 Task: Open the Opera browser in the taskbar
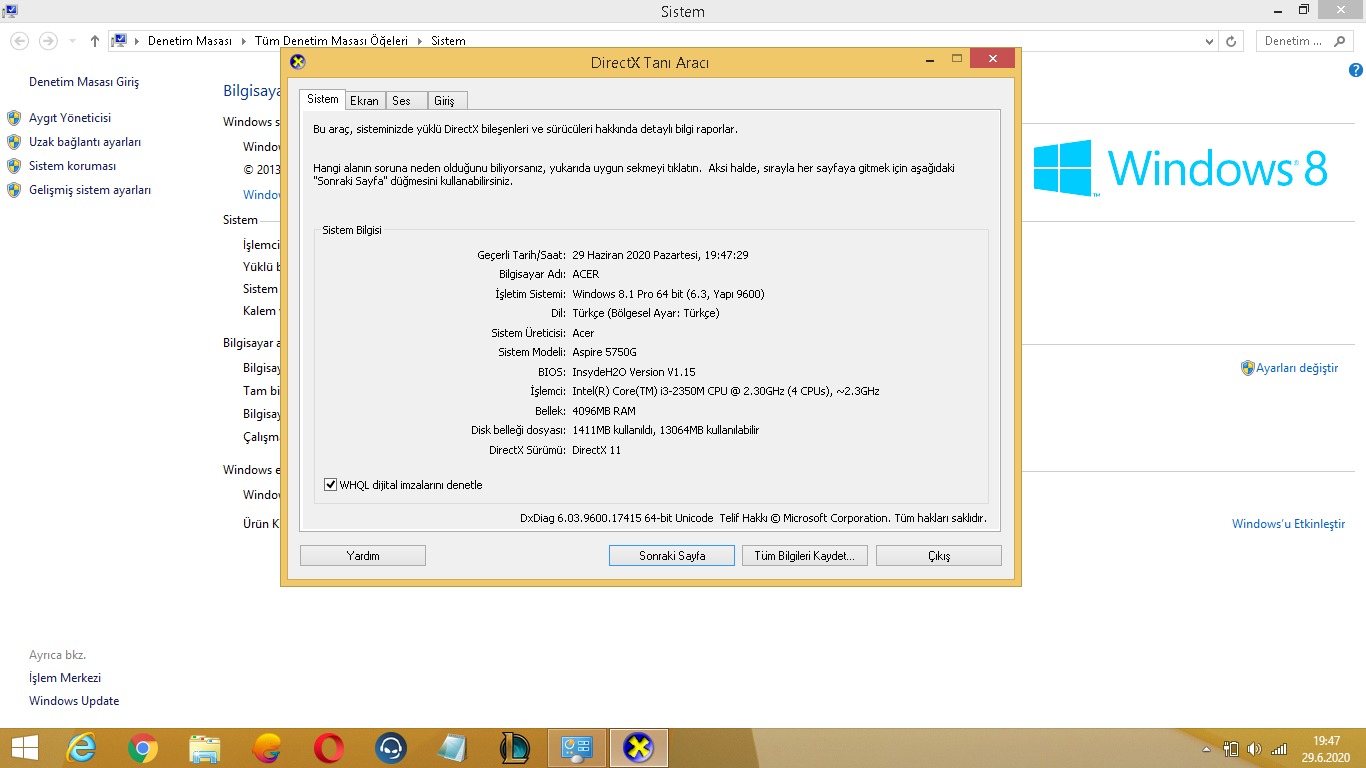coord(329,748)
